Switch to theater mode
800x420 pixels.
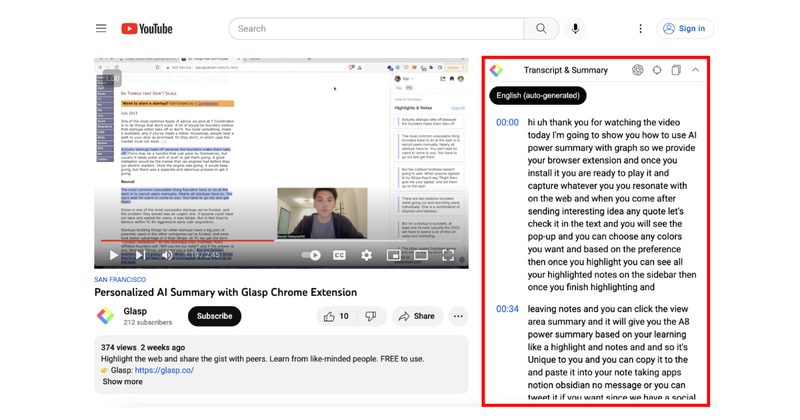(421, 255)
